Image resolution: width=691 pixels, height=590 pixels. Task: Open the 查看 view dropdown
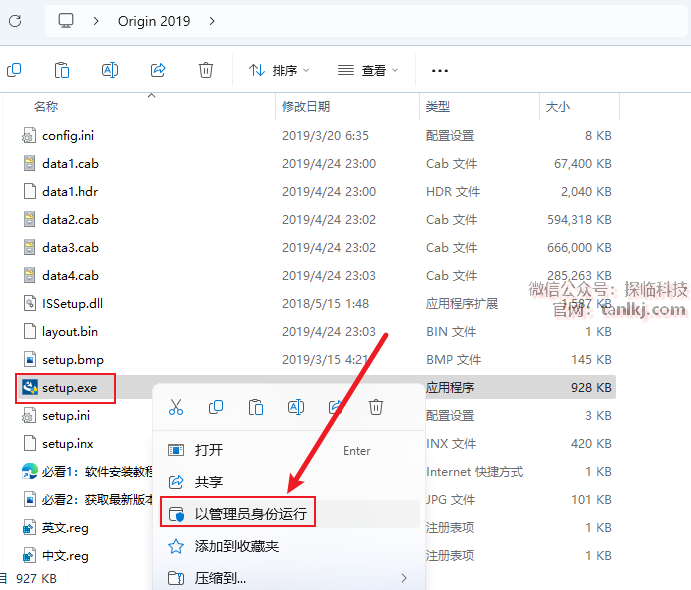pyautogui.click(x=368, y=70)
